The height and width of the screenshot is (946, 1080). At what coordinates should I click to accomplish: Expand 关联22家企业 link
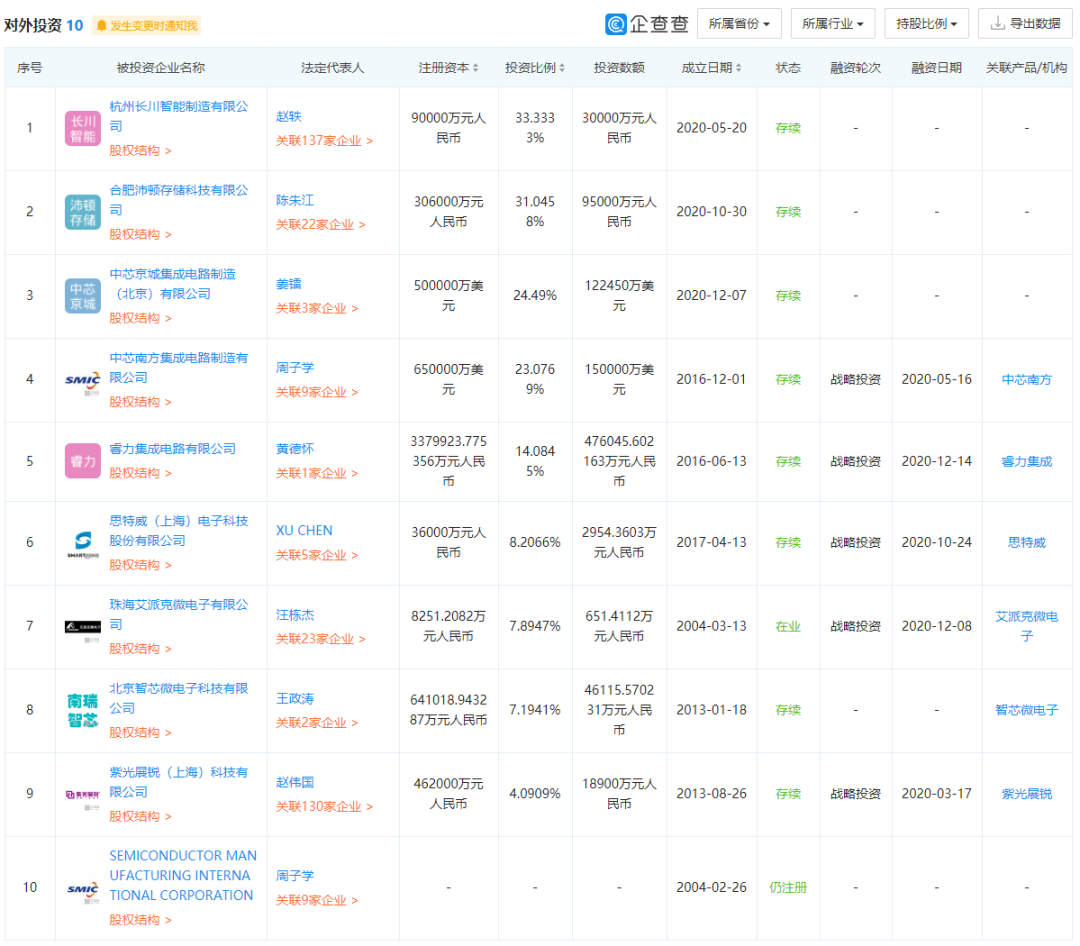coord(320,225)
